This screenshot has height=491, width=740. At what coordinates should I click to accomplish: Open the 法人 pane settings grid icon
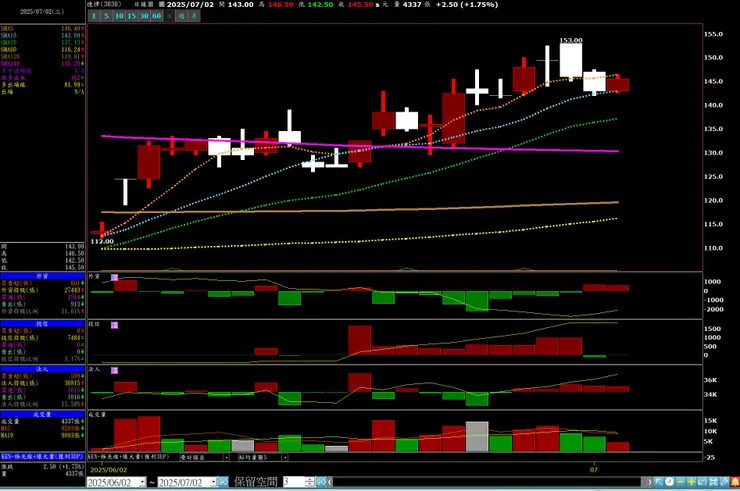114,371
